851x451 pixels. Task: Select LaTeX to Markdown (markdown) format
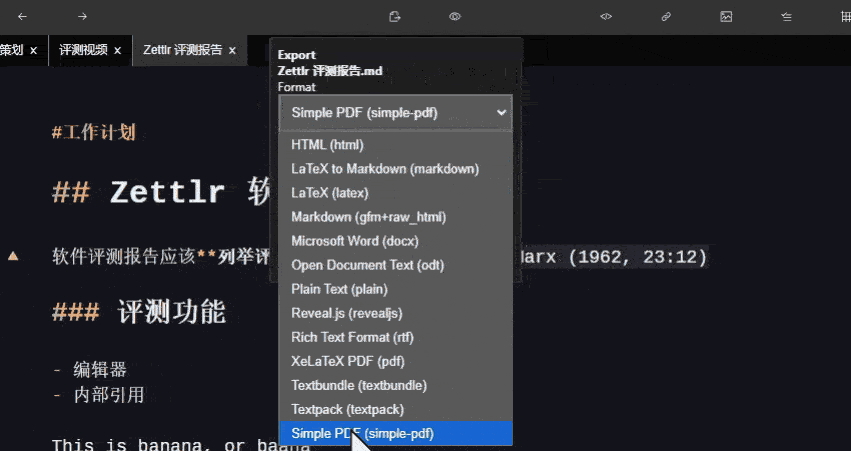[396, 169]
